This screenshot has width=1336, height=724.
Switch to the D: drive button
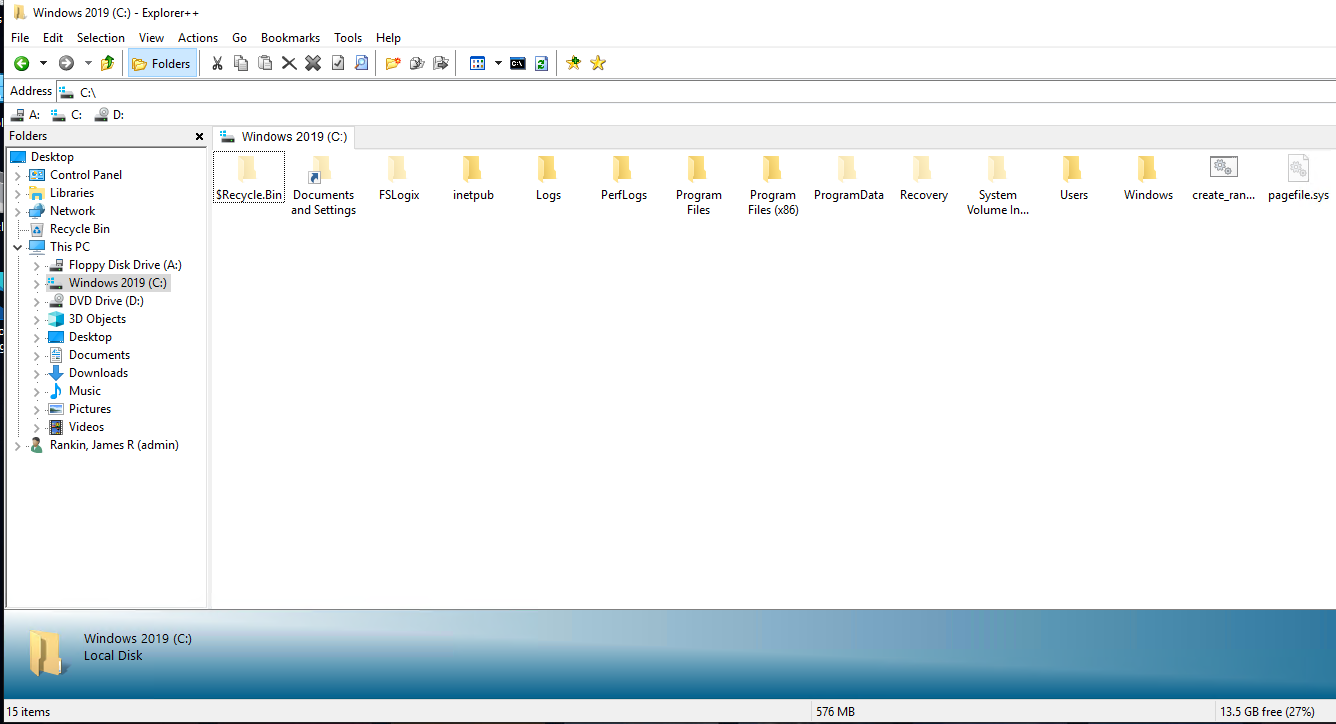(109, 115)
